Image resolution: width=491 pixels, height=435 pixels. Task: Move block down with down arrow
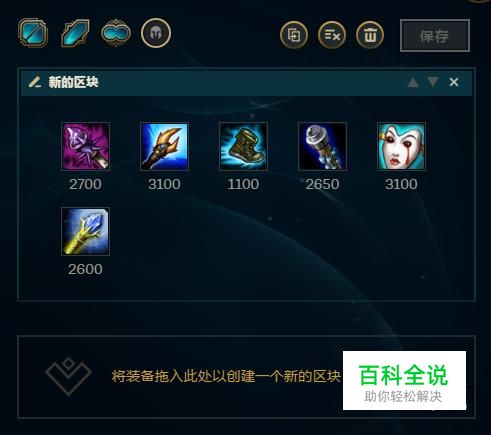coord(433,82)
